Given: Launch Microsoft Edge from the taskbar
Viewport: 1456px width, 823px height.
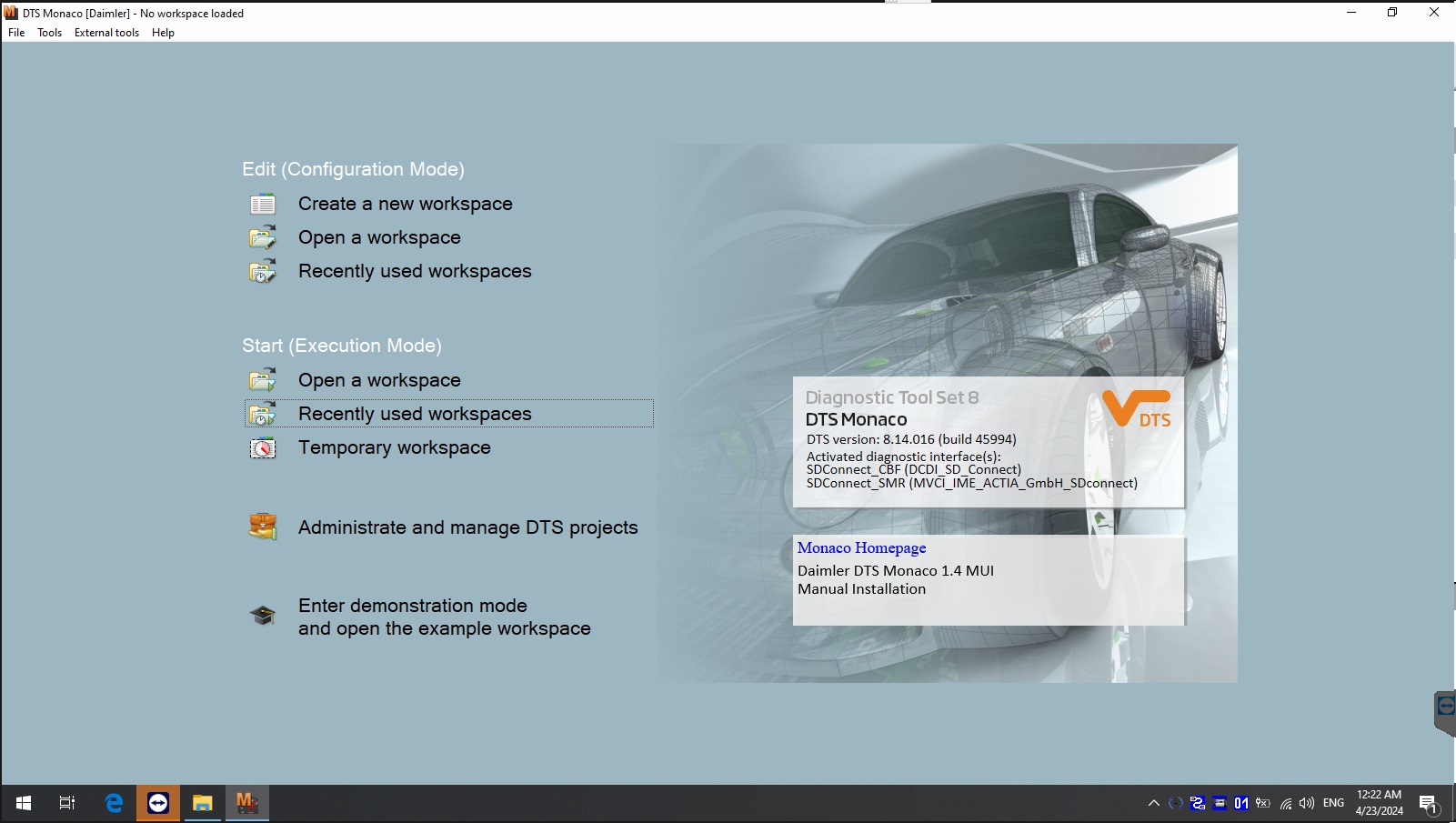Looking at the screenshot, I should [114, 803].
